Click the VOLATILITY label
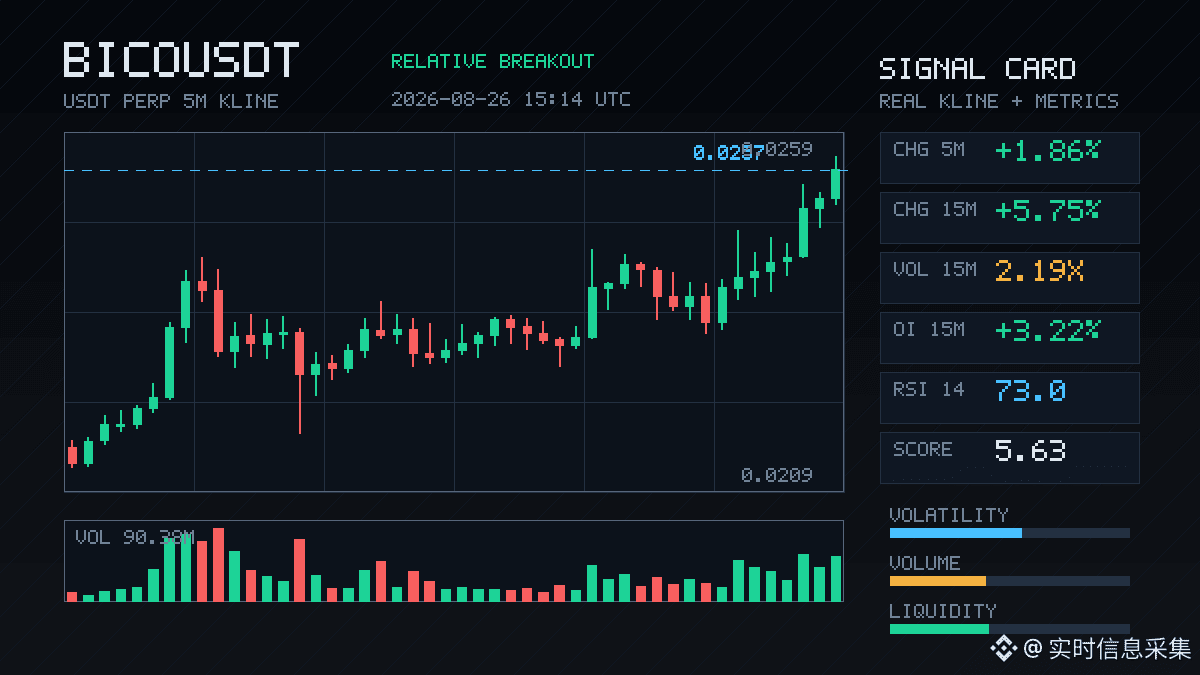Viewport: 1200px width, 675px height. click(949, 515)
